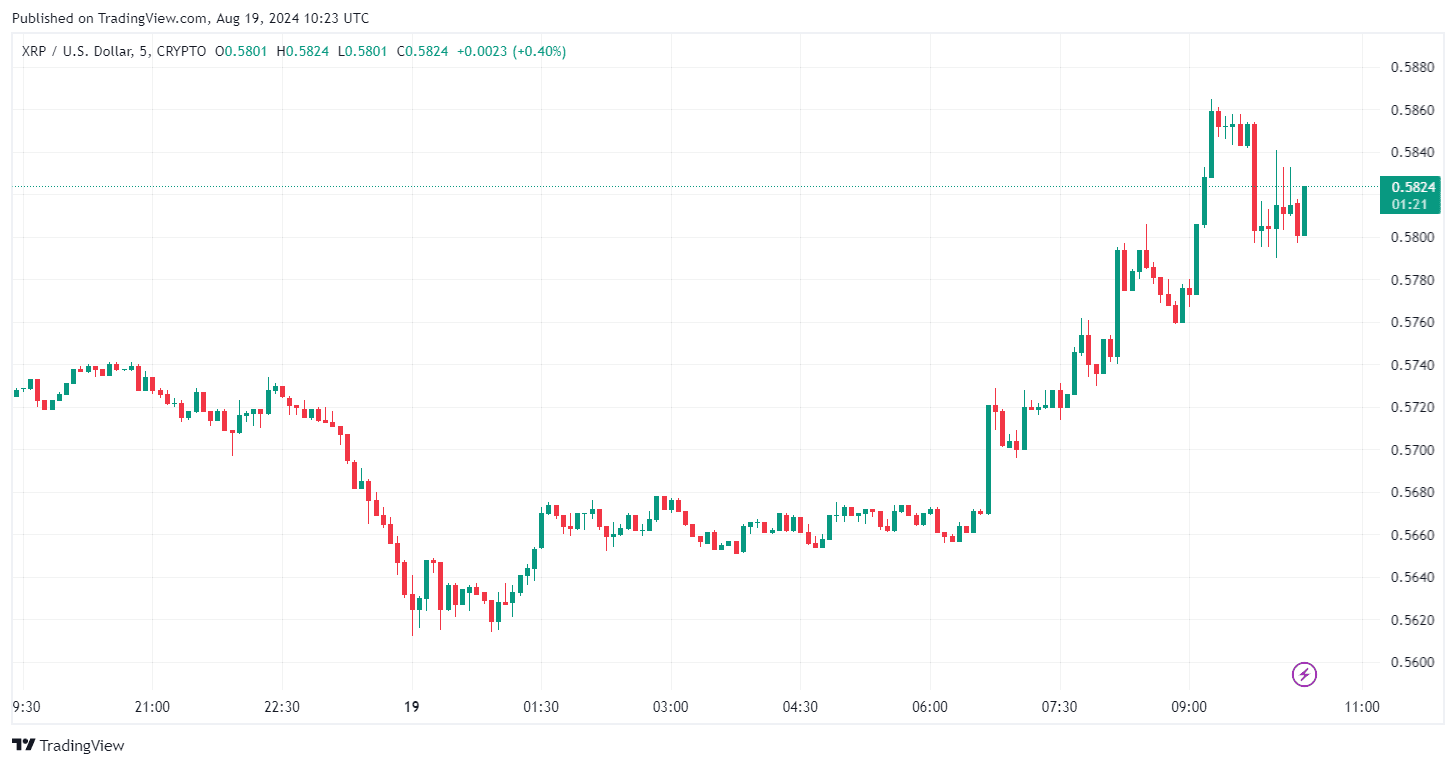Click the 0.5720 price axis label

(1413, 407)
